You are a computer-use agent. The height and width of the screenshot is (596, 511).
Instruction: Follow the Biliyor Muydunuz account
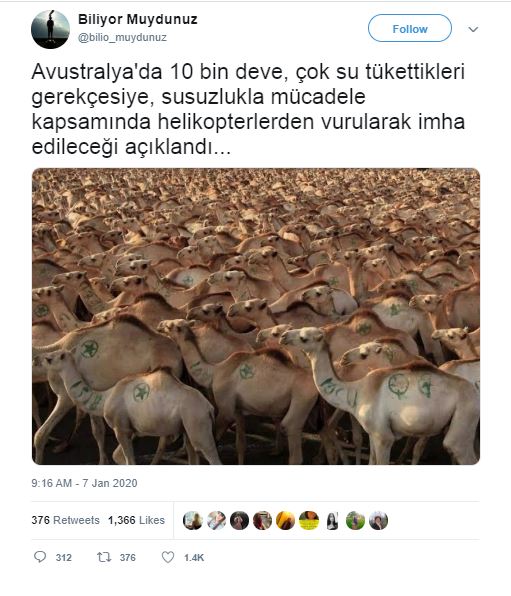click(410, 28)
